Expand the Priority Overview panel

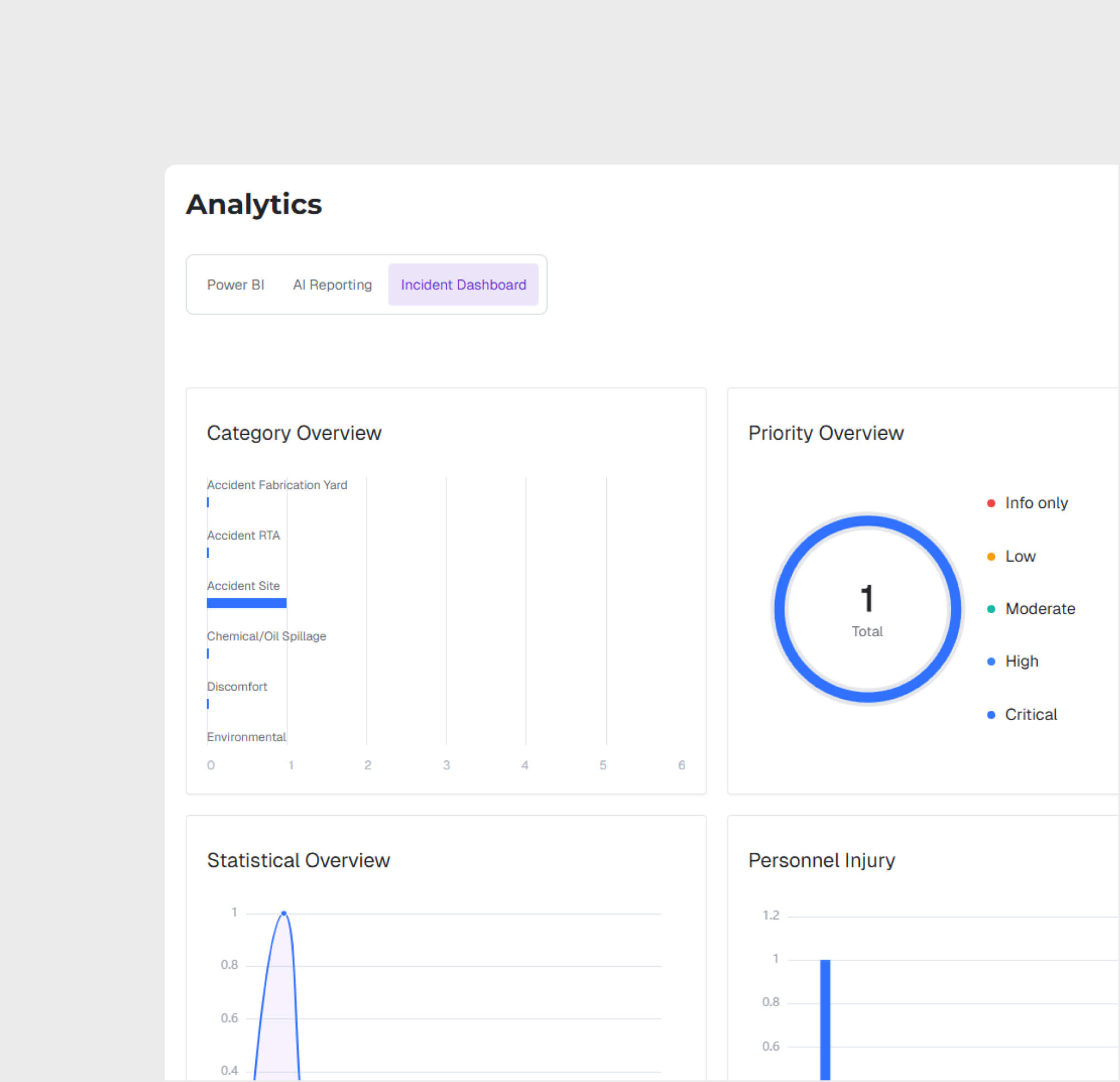(x=826, y=433)
